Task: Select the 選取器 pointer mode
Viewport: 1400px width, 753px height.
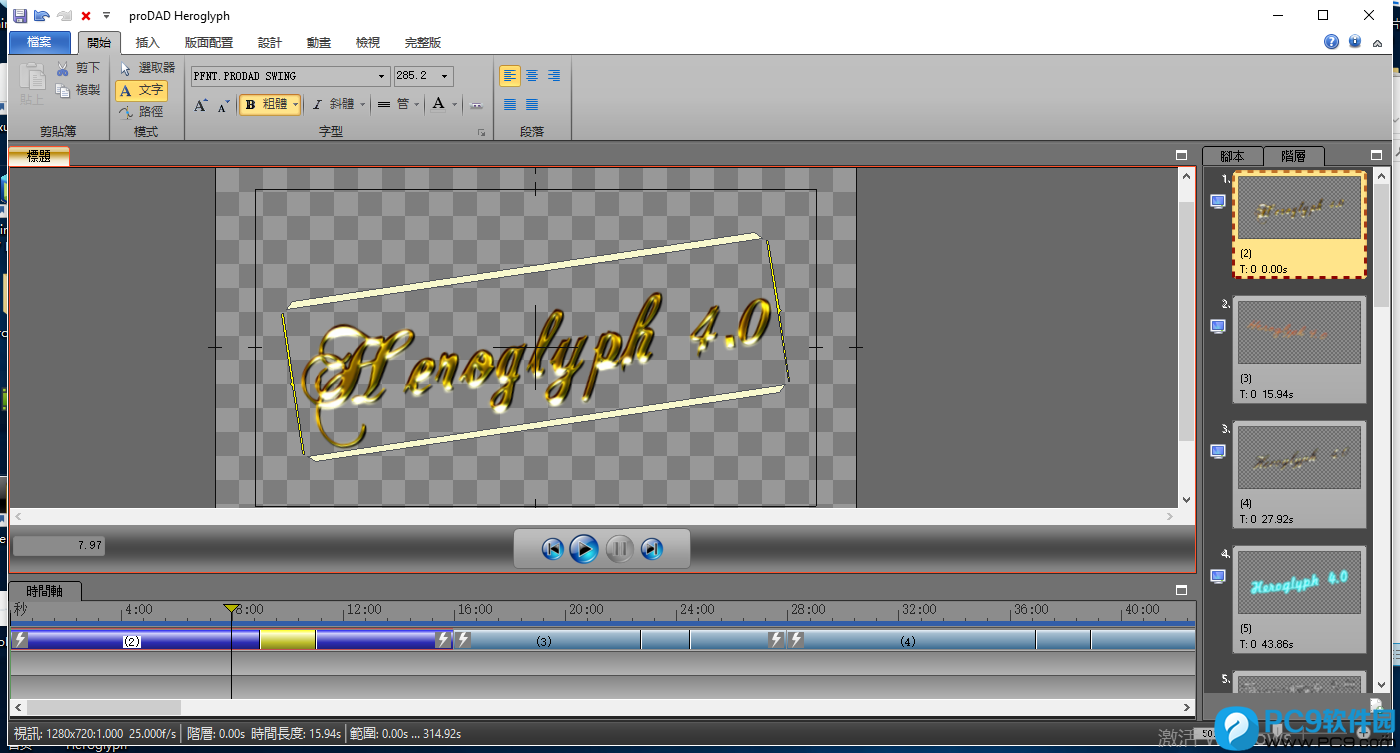Action: click(146, 68)
